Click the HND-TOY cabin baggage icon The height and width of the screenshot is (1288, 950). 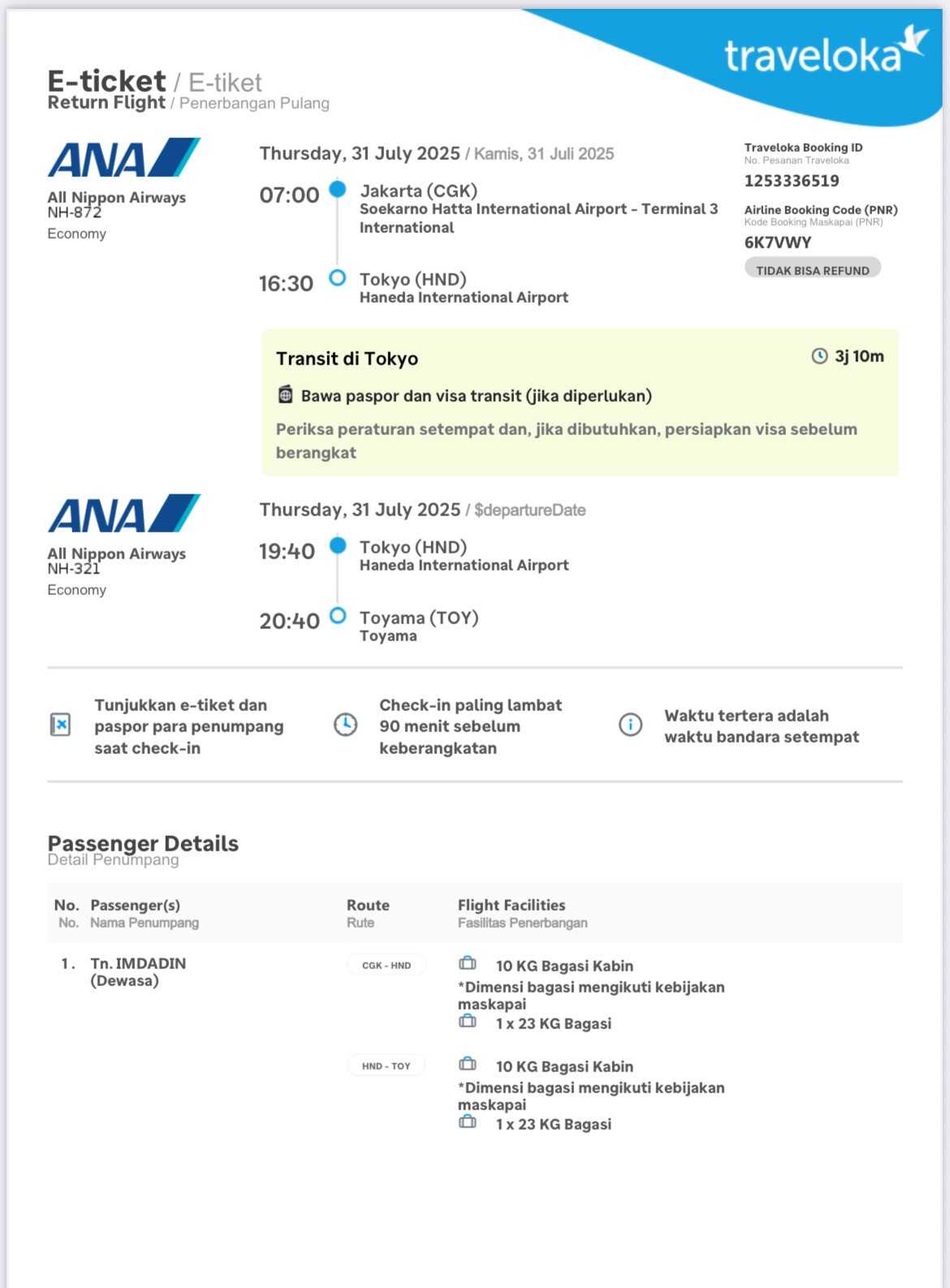468,1064
